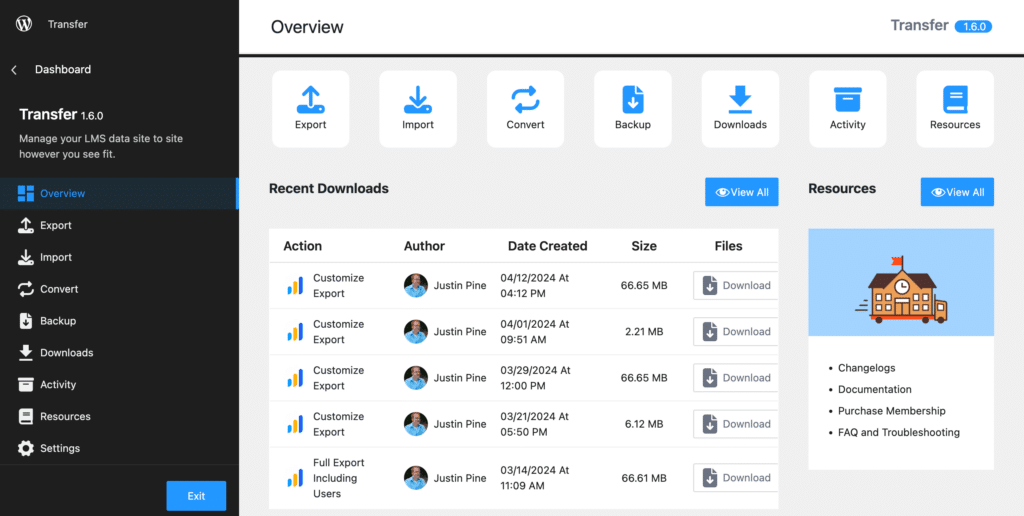
Task: Open the Backup tile icon
Action: 632,100
